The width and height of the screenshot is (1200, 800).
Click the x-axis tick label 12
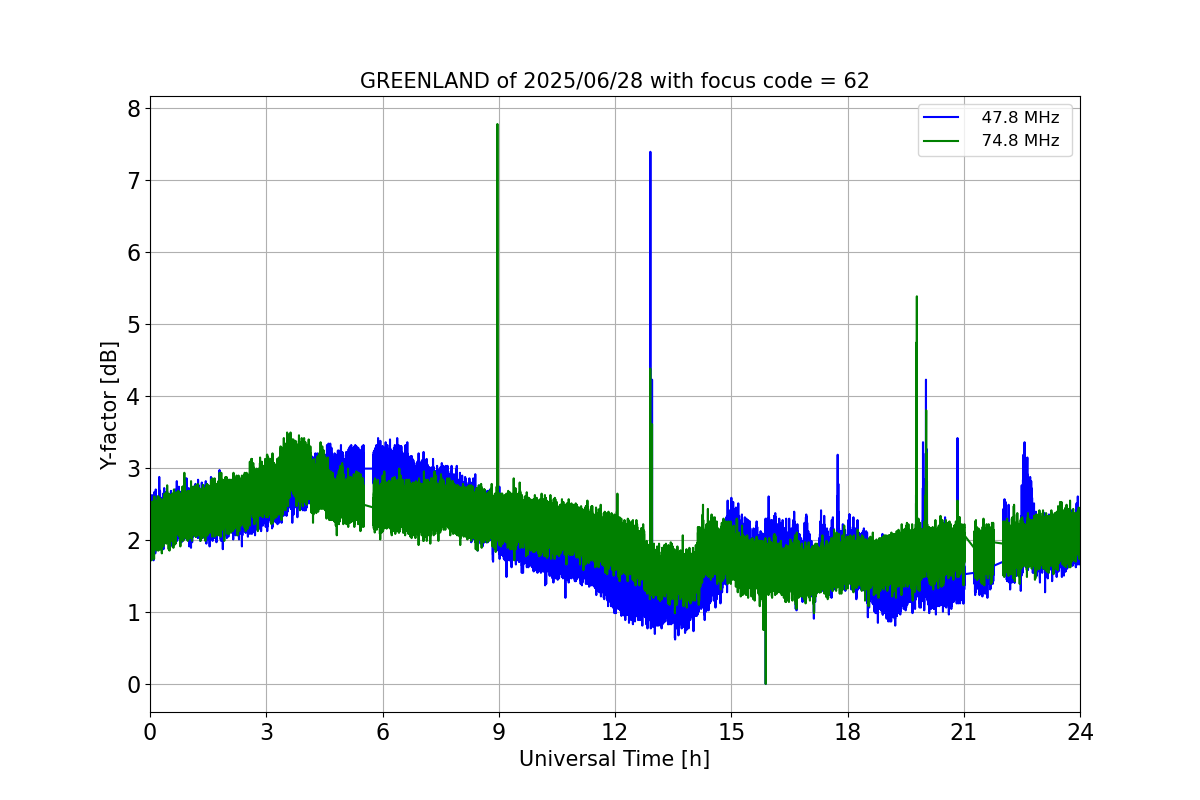[x=615, y=732]
